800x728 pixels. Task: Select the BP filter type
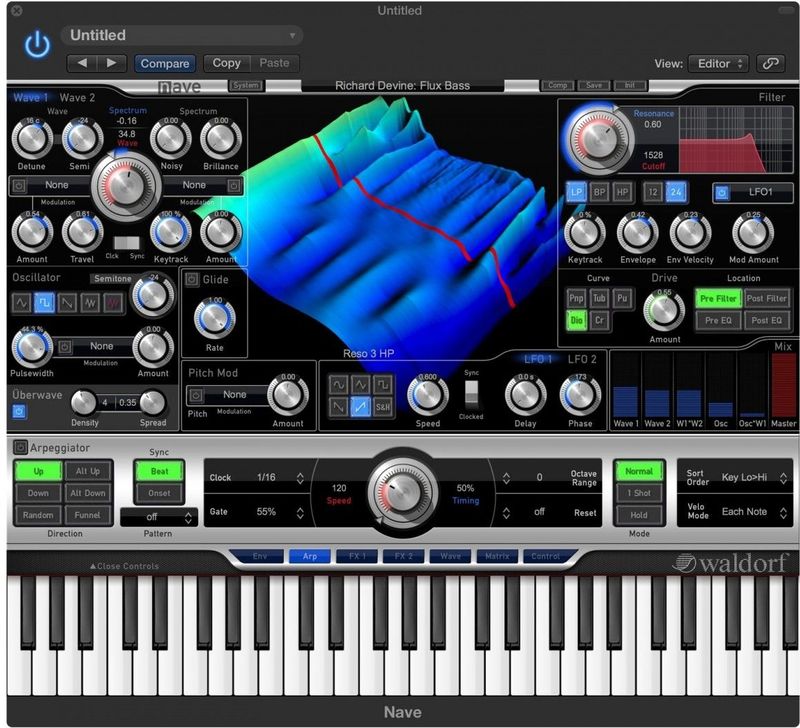(x=599, y=192)
